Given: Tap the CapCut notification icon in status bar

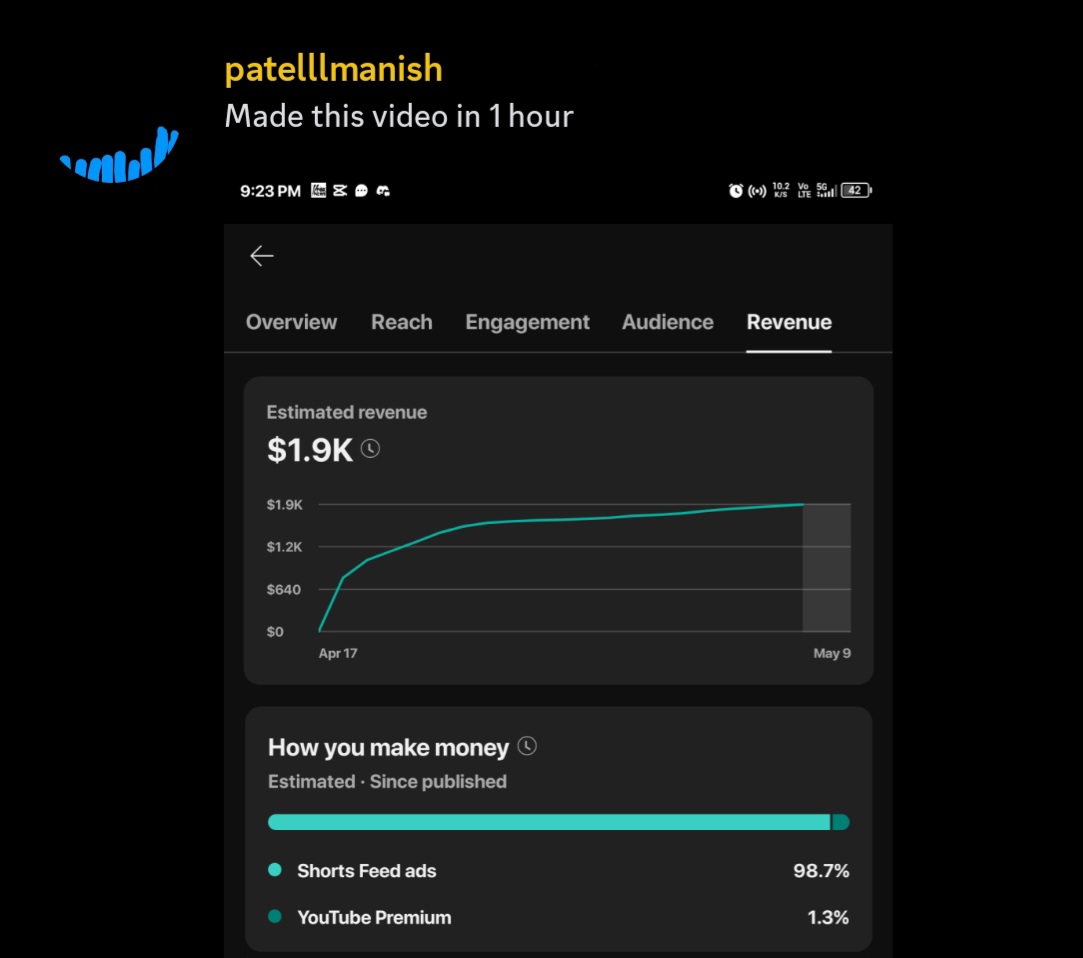Looking at the screenshot, I should click(340, 191).
